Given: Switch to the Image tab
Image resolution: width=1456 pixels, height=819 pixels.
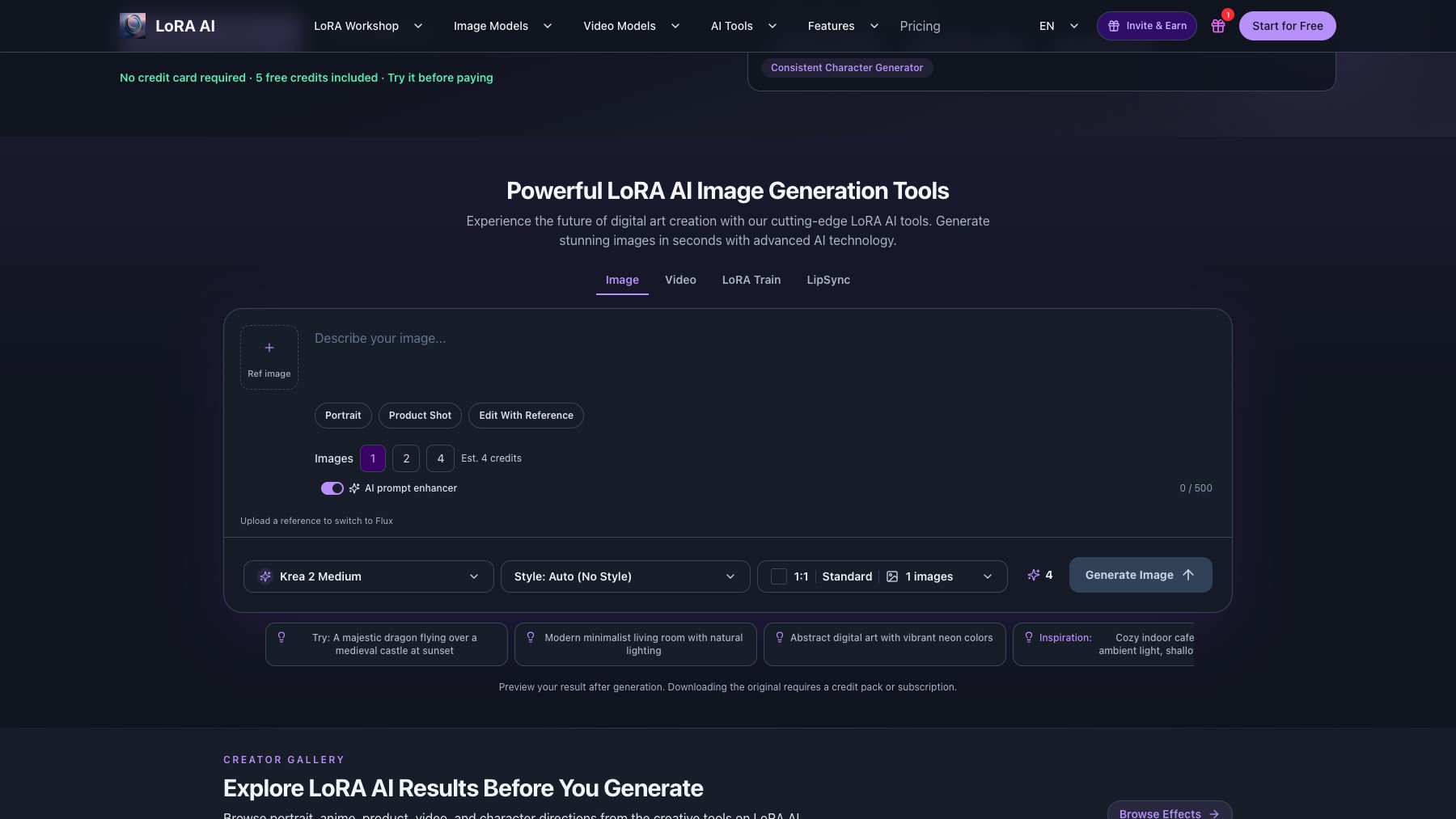Looking at the screenshot, I should click(x=622, y=280).
